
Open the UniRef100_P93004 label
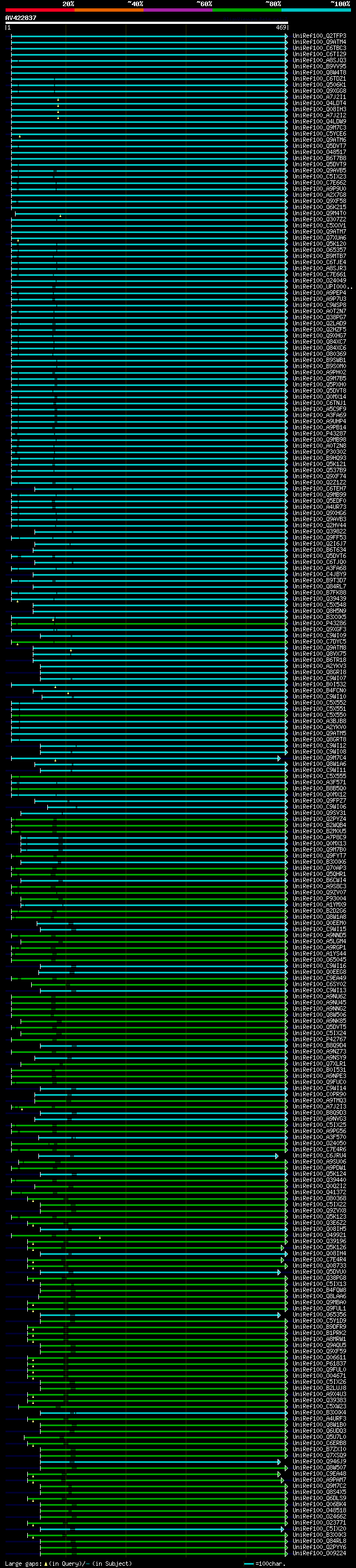pyautogui.click(x=319, y=898)
